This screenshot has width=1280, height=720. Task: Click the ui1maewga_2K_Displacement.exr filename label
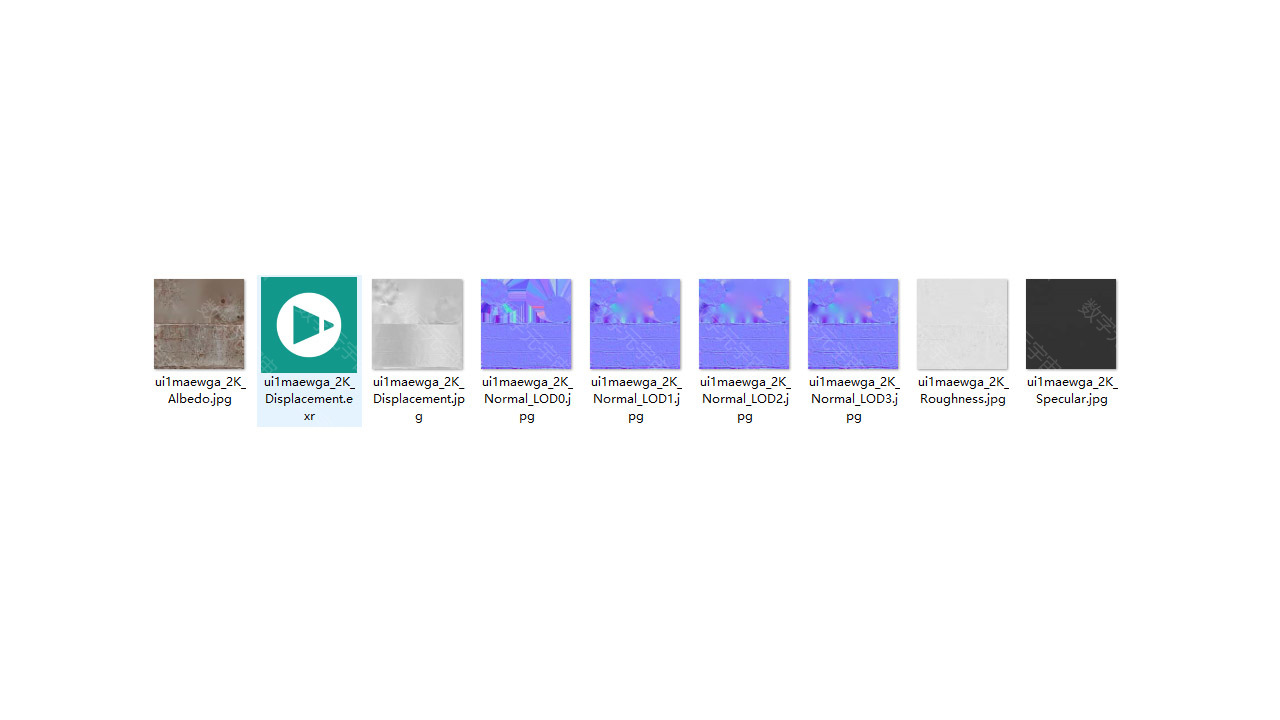click(309, 399)
